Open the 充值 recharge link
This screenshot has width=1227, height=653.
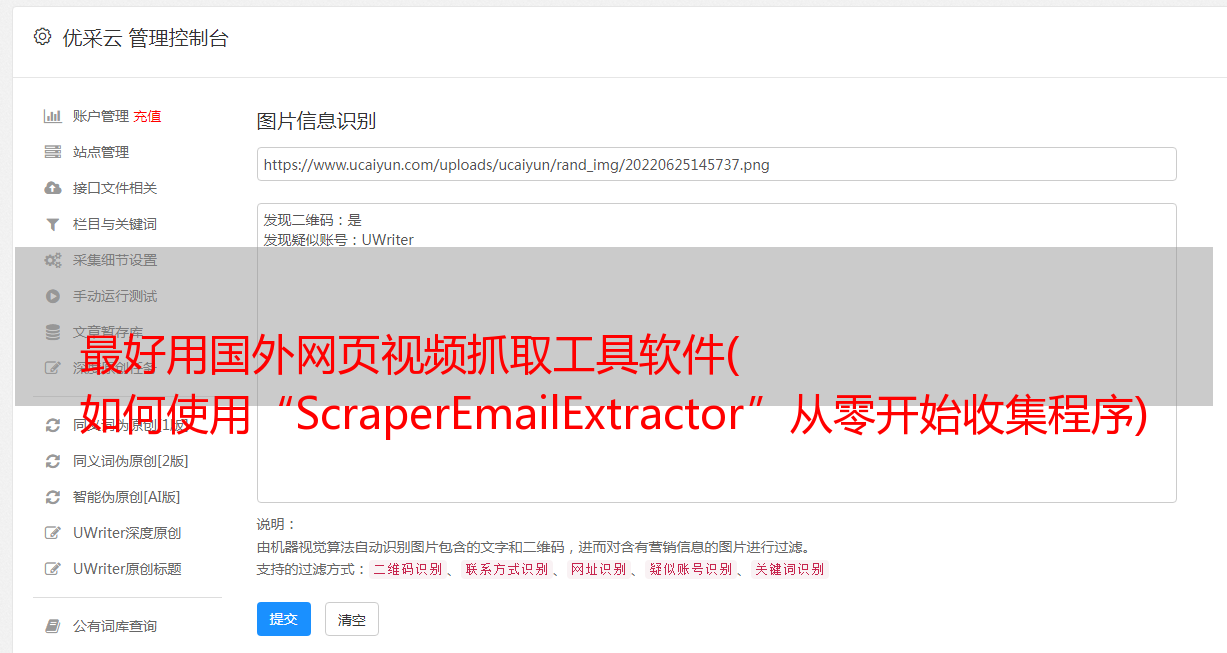pos(147,116)
